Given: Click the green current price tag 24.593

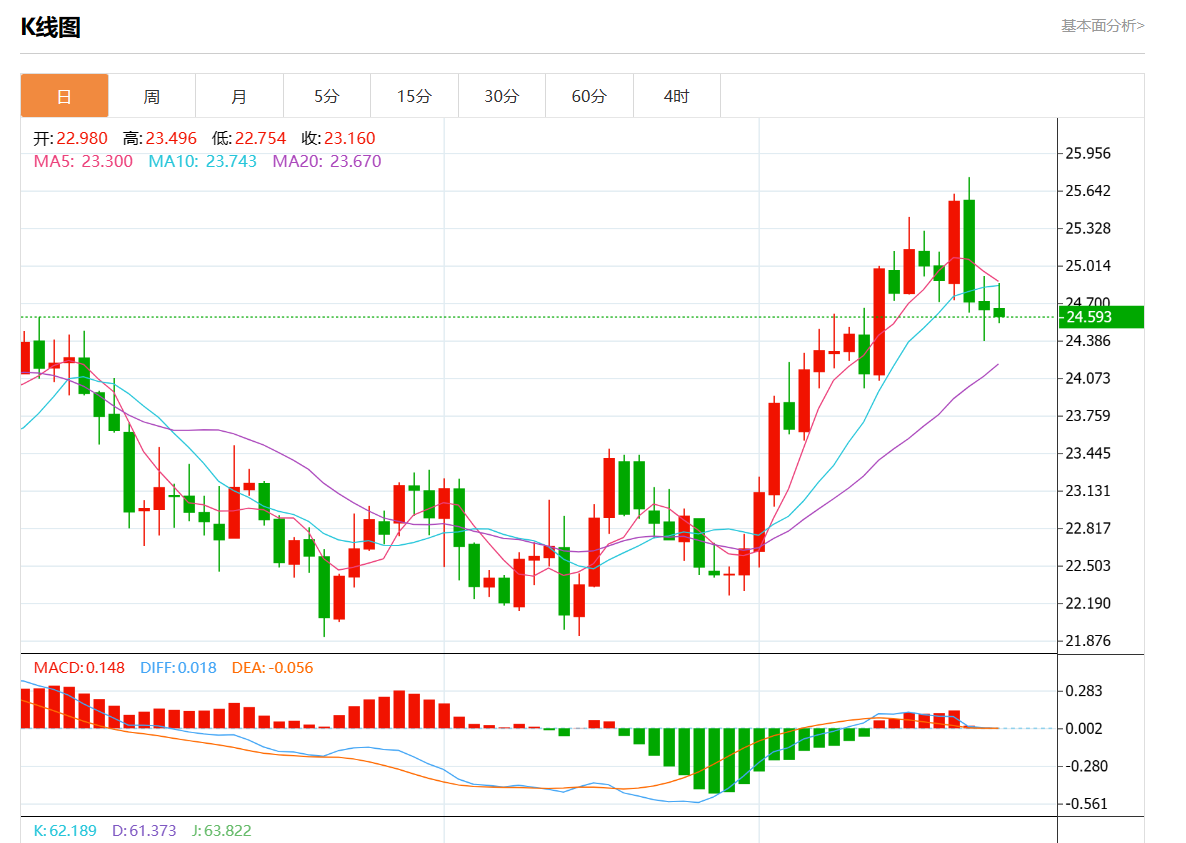Looking at the screenshot, I should point(1101,317).
